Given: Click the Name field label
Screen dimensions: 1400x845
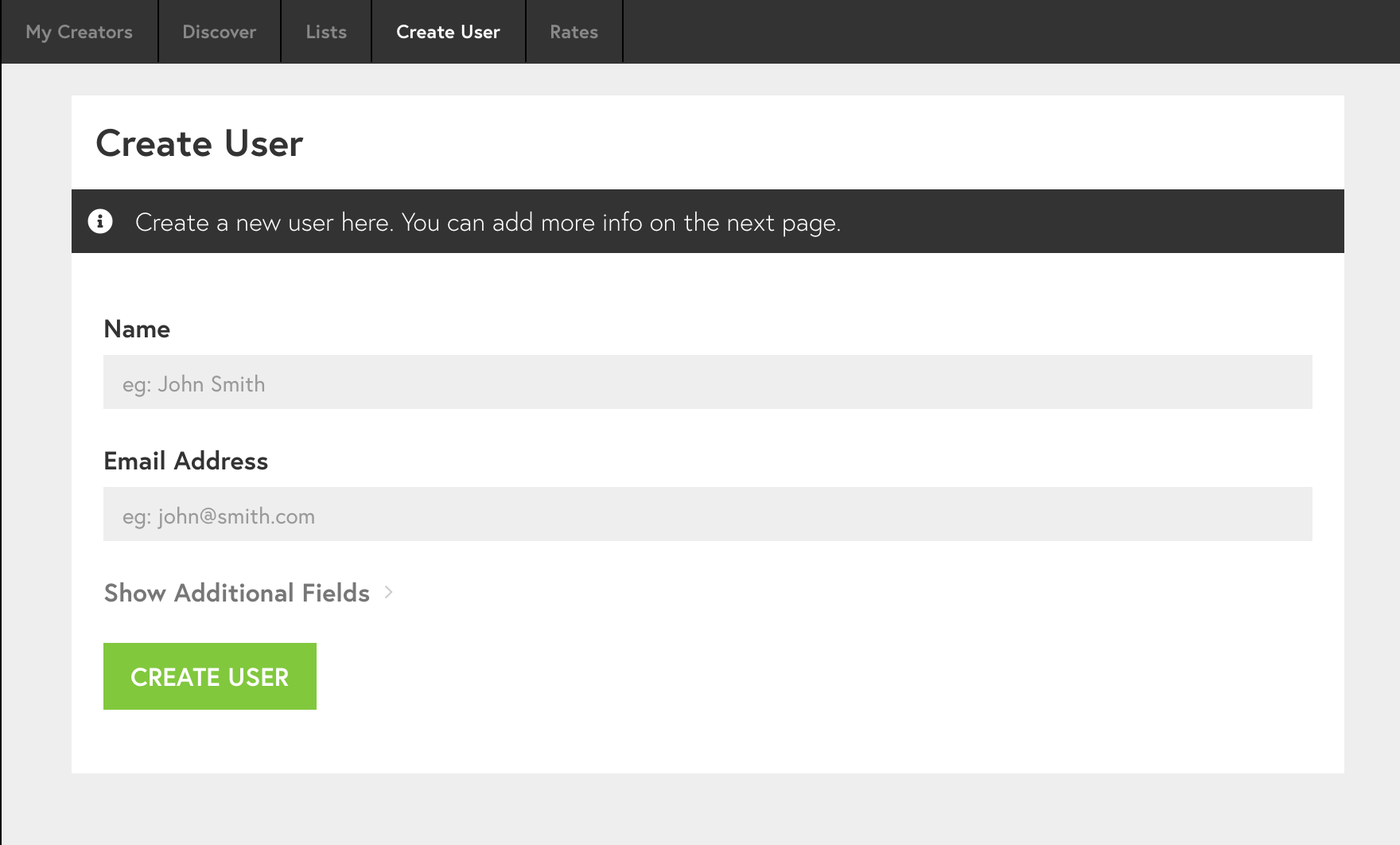Looking at the screenshot, I should 137,329.
